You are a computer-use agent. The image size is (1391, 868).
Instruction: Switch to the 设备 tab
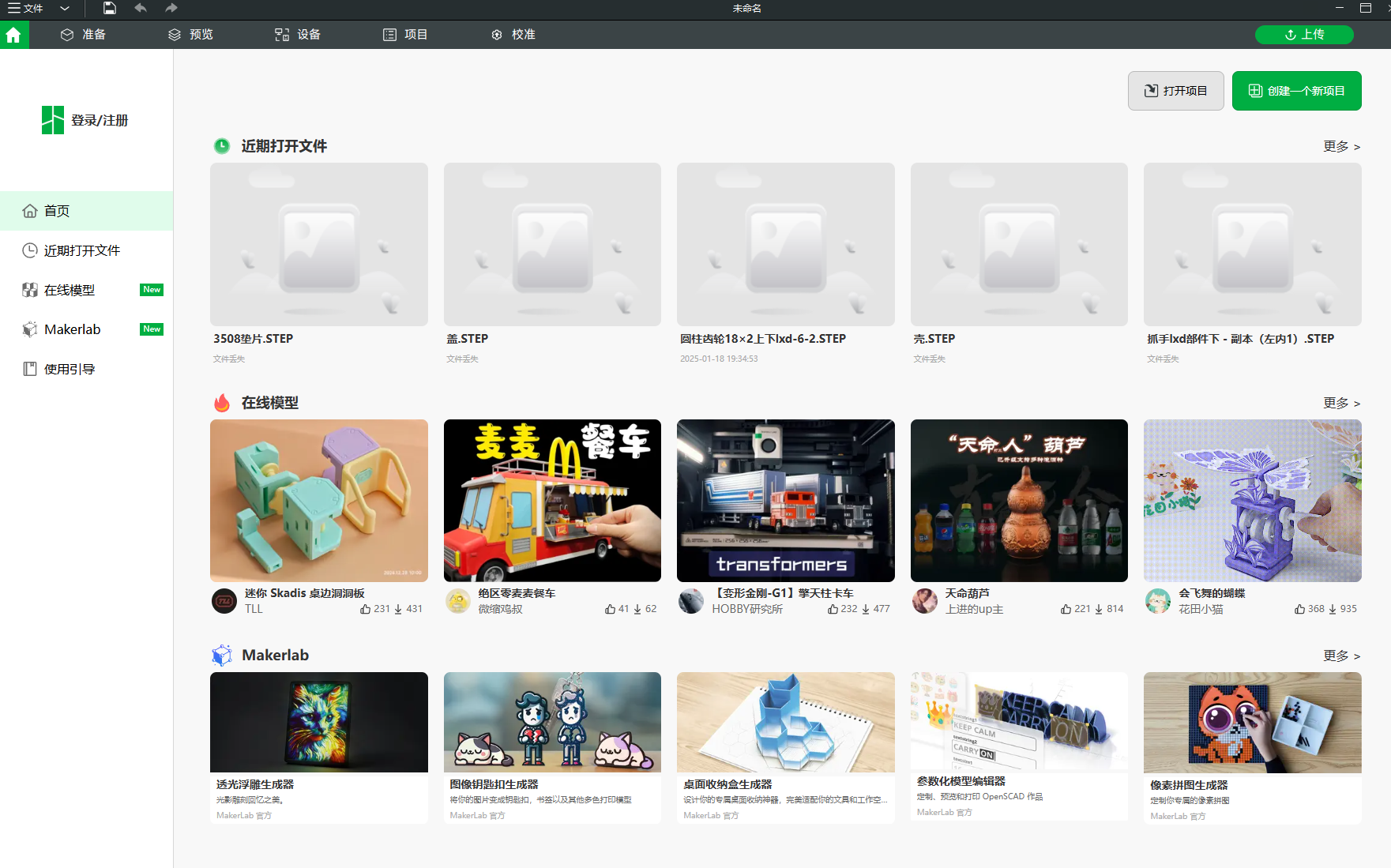click(x=298, y=35)
